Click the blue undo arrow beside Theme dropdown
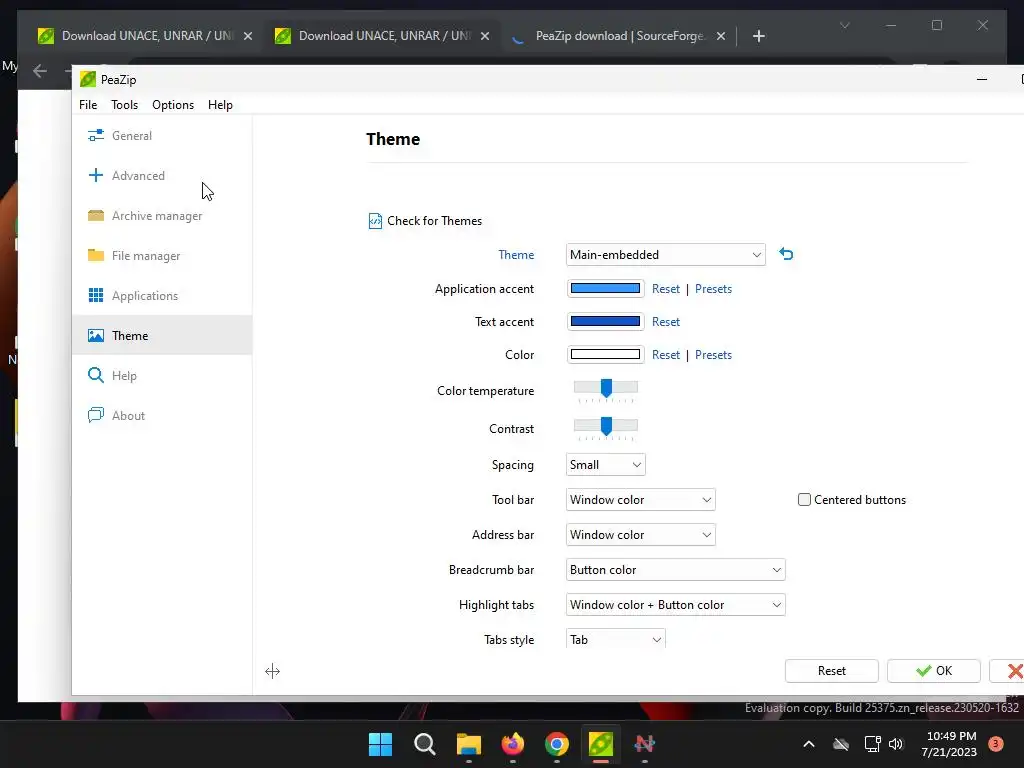1024x768 pixels. (786, 254)
